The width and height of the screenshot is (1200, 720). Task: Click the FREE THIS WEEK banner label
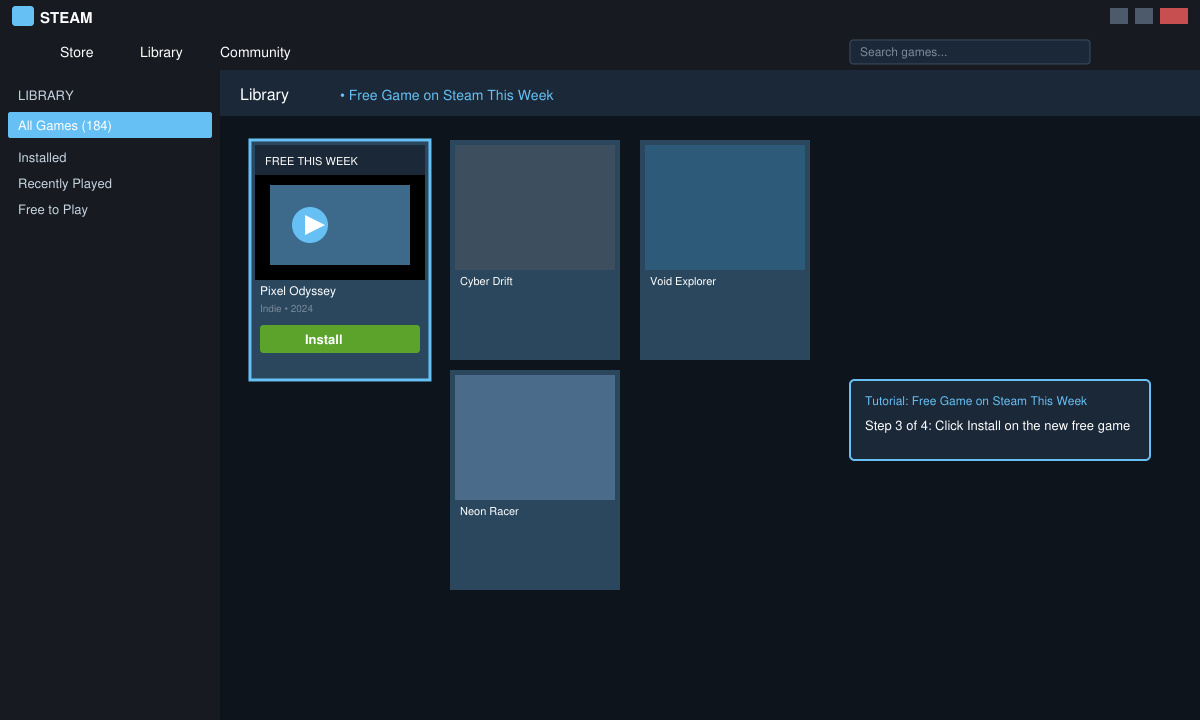(x=311, y=161)
